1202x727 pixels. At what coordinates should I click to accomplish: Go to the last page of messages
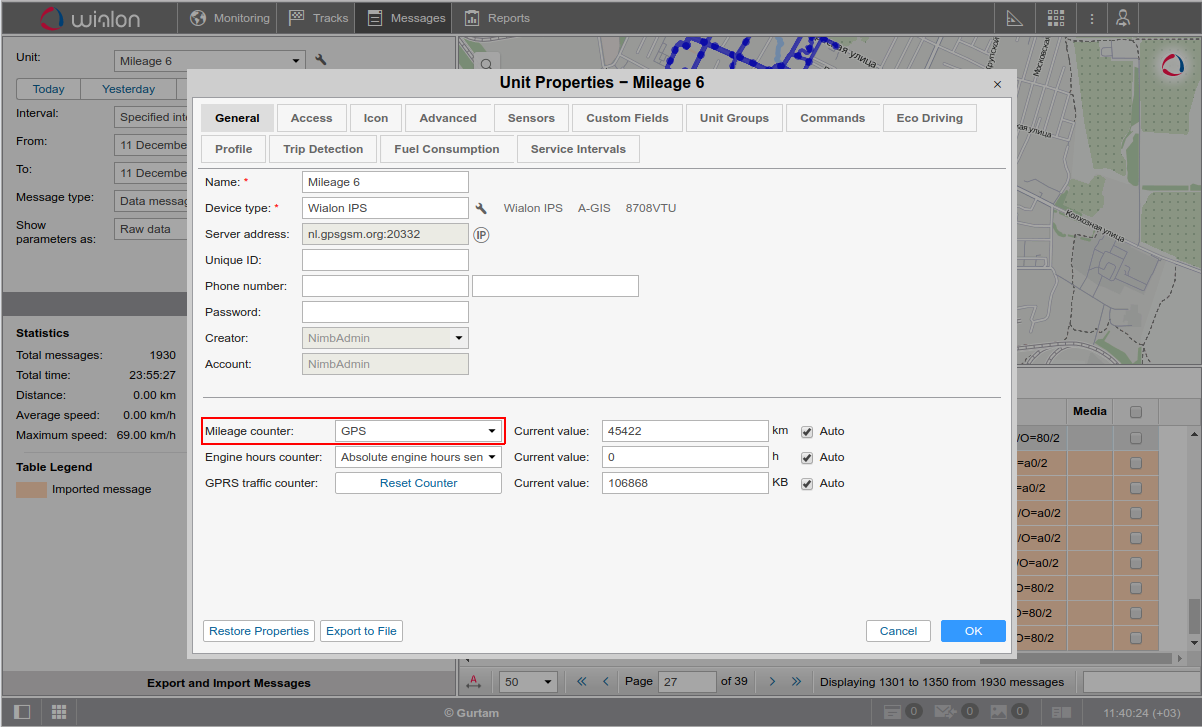pyautogui.click(x=797, y=682)
